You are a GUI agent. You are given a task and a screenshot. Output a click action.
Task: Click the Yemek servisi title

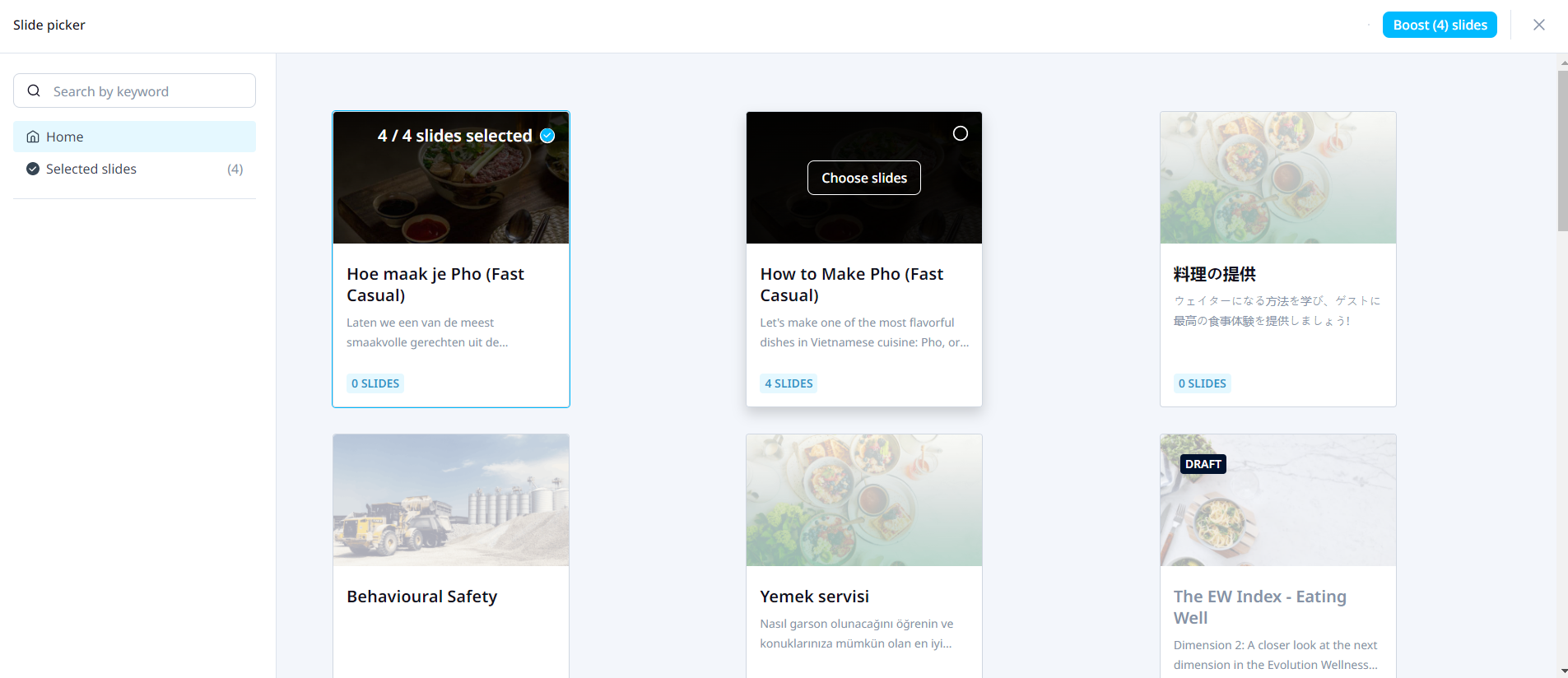click(x=815, y=597)
